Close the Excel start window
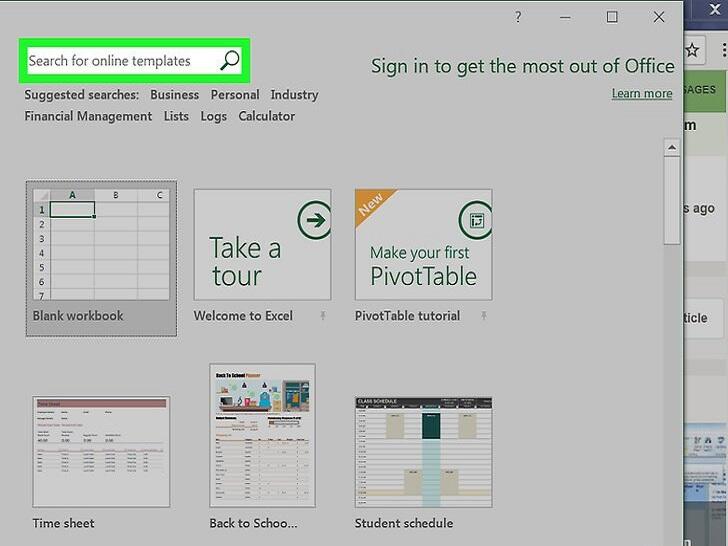The width and height of the screenshot is (728, 546). pos(659,17)
